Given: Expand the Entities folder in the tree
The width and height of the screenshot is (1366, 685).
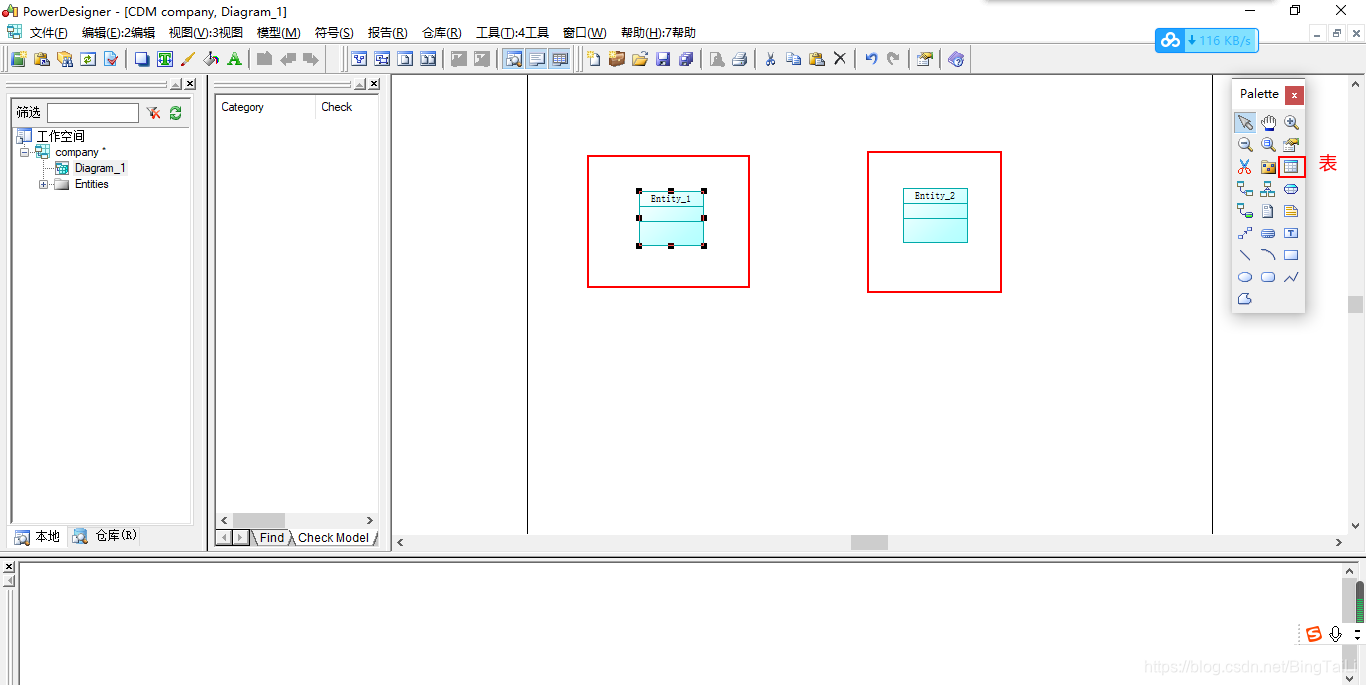Looking at the screenshot, I should (43, 184).
